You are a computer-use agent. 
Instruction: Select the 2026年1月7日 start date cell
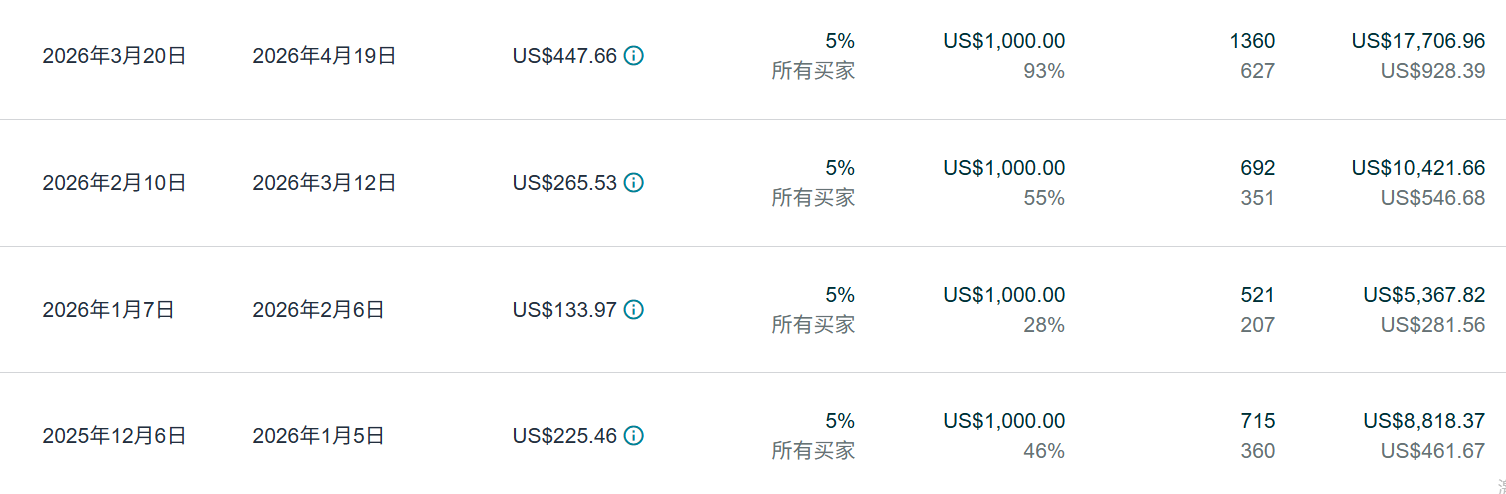tap(108, 310)
